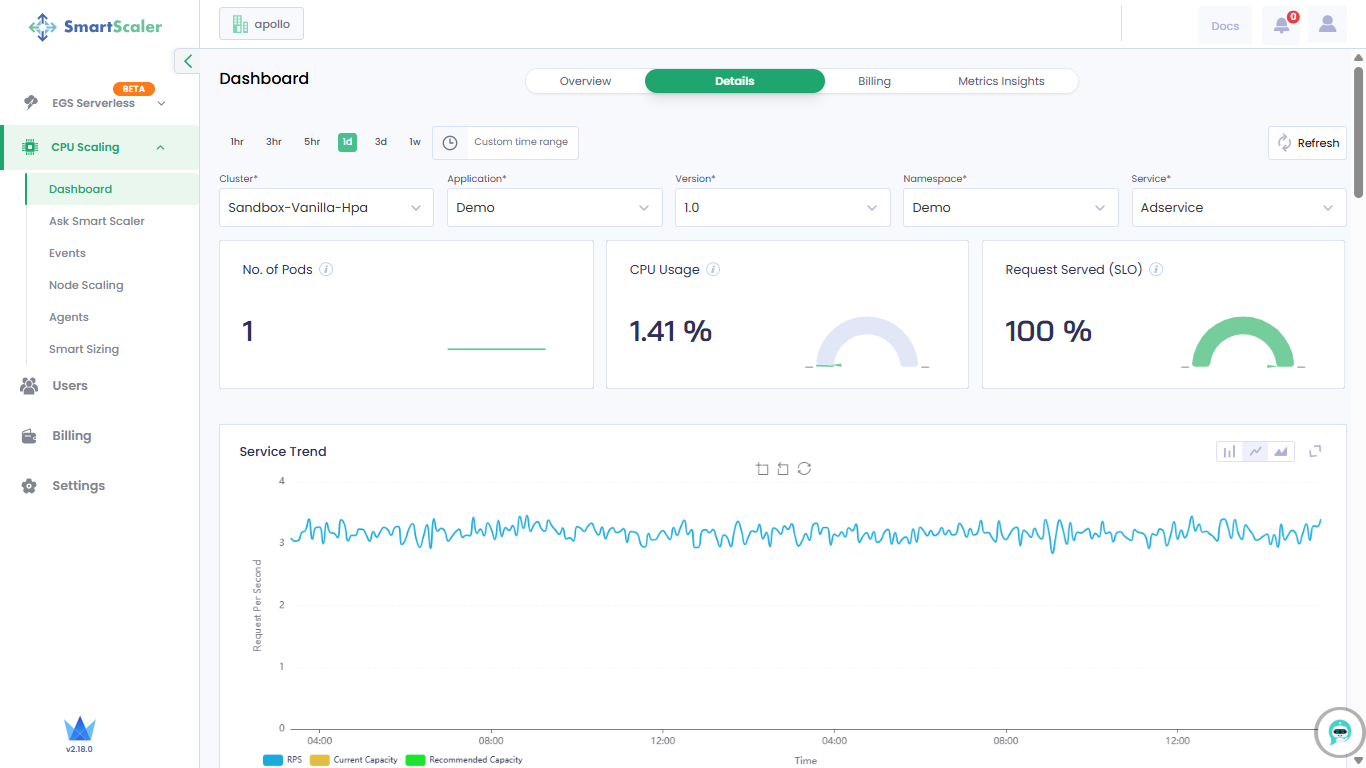
Task: Open the notifications bell
Action: (1281, 26)
